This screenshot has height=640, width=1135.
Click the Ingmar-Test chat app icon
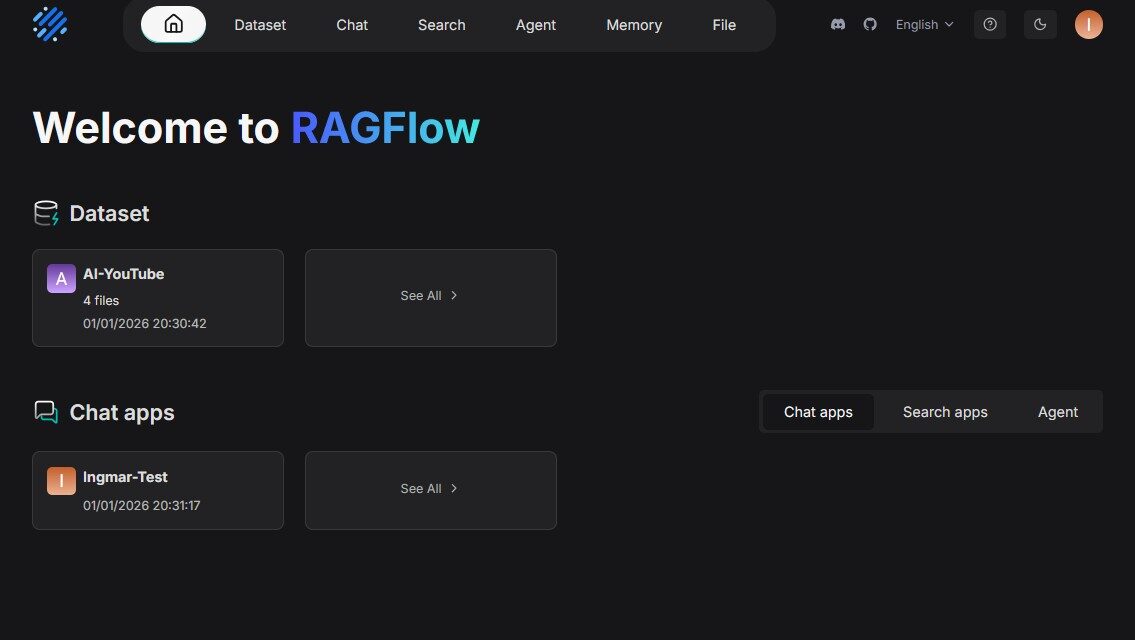pos(61,480)
